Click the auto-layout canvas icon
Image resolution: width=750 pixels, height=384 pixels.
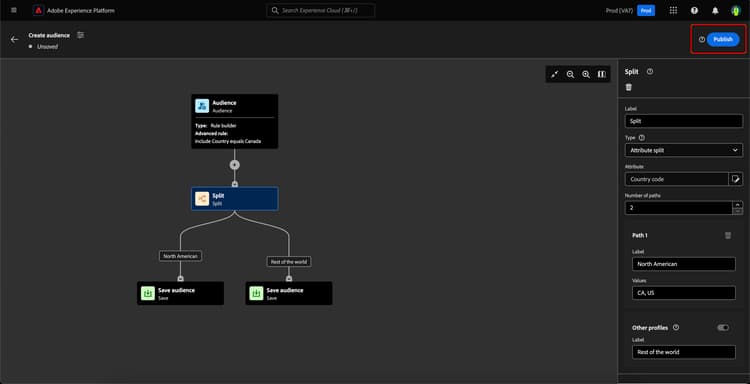click(554, 74)
